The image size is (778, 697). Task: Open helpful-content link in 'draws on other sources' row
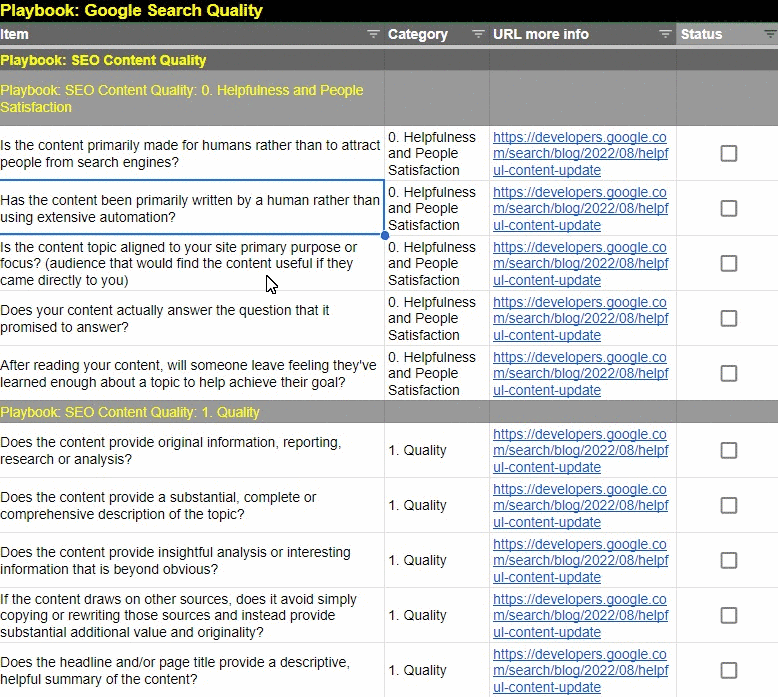point(581,616)
